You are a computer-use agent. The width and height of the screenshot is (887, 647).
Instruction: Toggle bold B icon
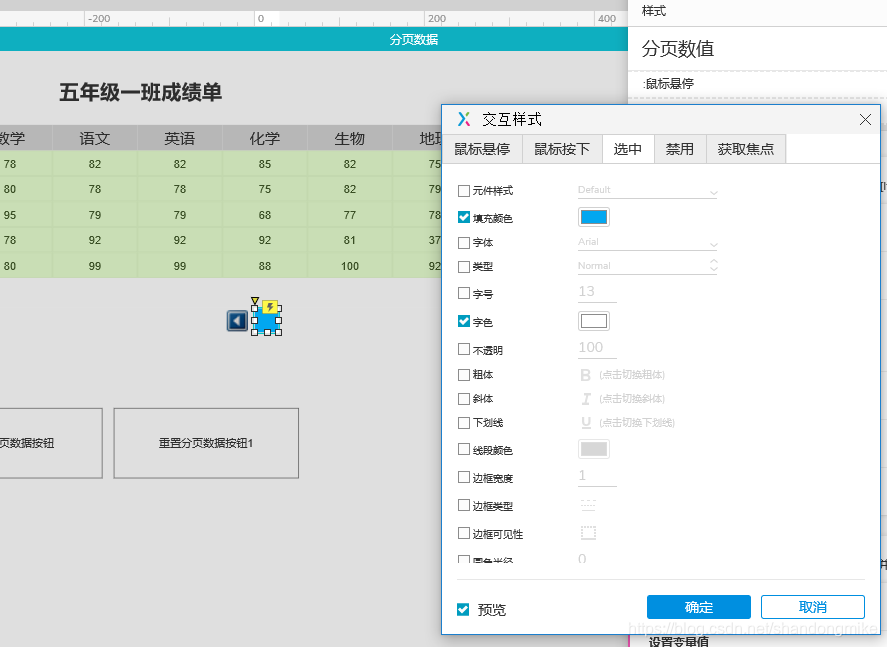pos(585,375)
